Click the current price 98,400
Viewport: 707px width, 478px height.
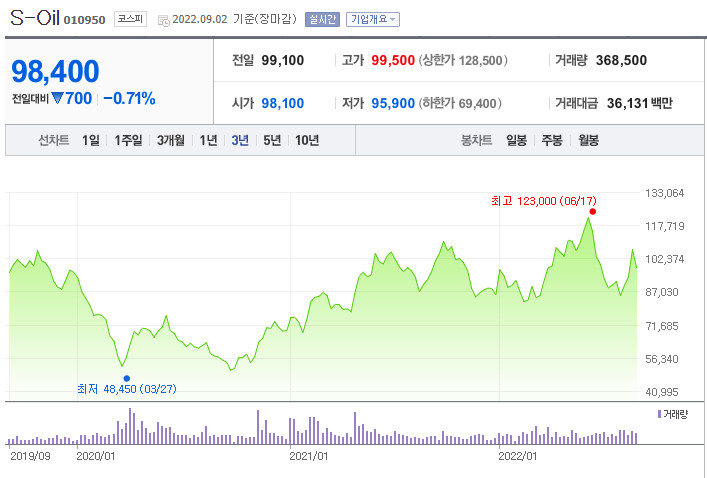[55, 71]
